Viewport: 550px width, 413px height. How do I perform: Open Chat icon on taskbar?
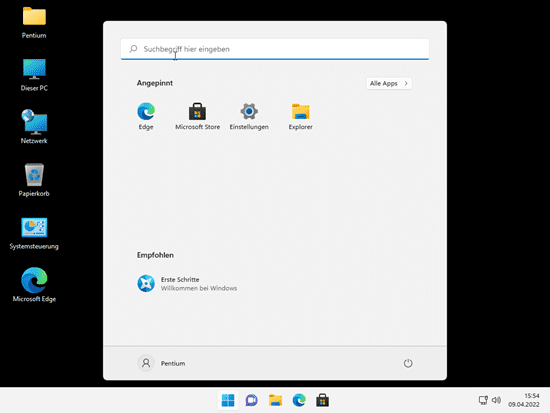tap(251, 400)
